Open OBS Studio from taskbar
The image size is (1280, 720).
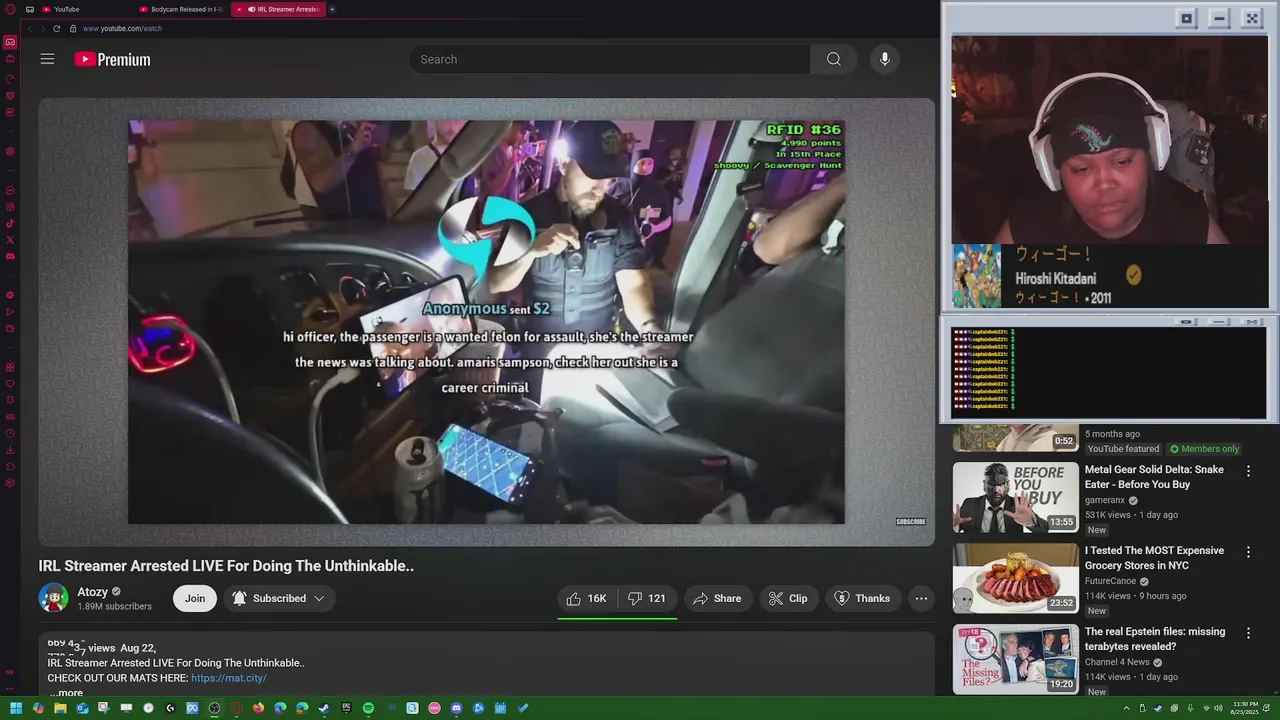click(214, 708)
